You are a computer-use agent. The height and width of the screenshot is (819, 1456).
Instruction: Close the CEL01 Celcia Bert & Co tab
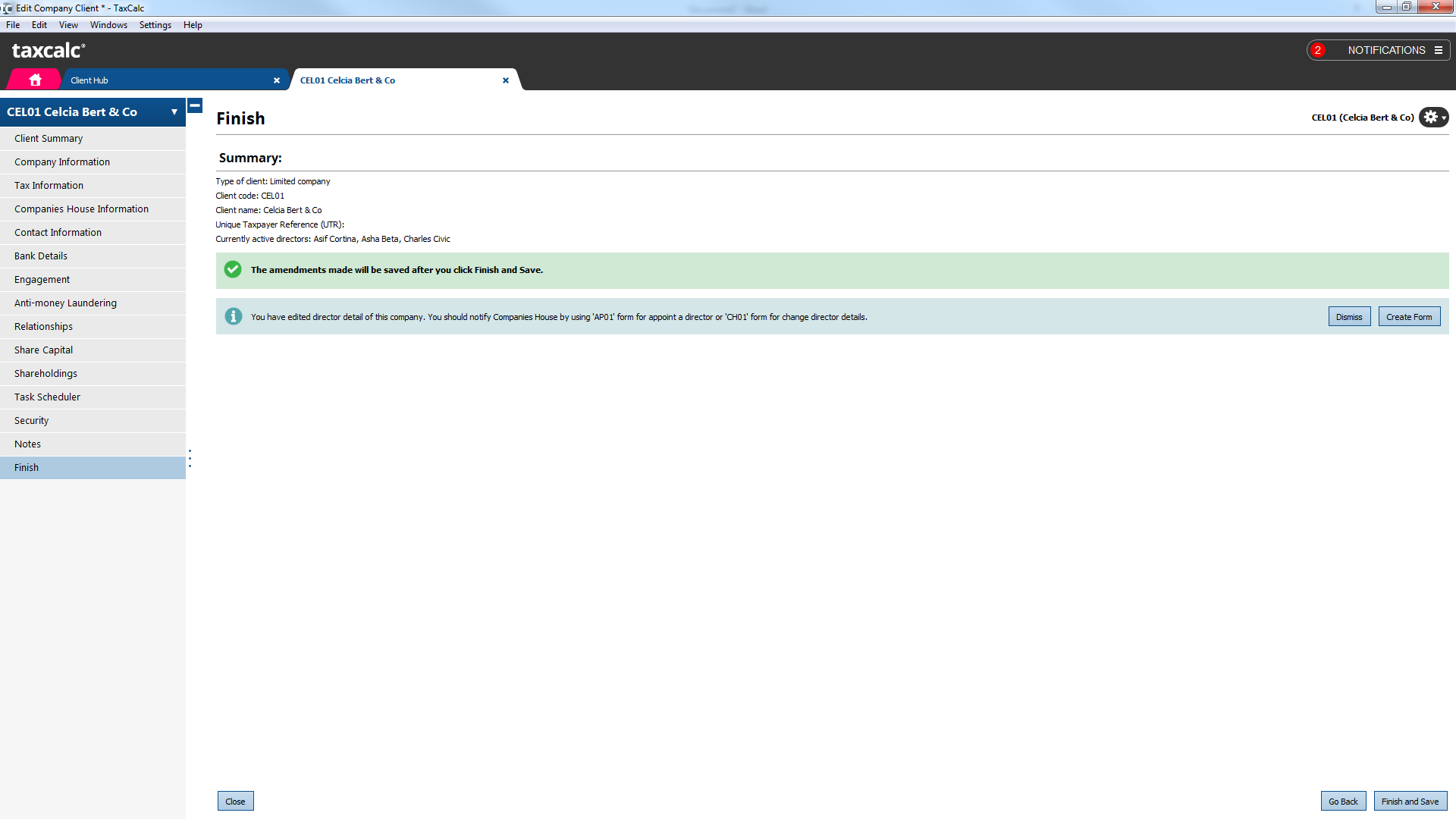(506, 80)
